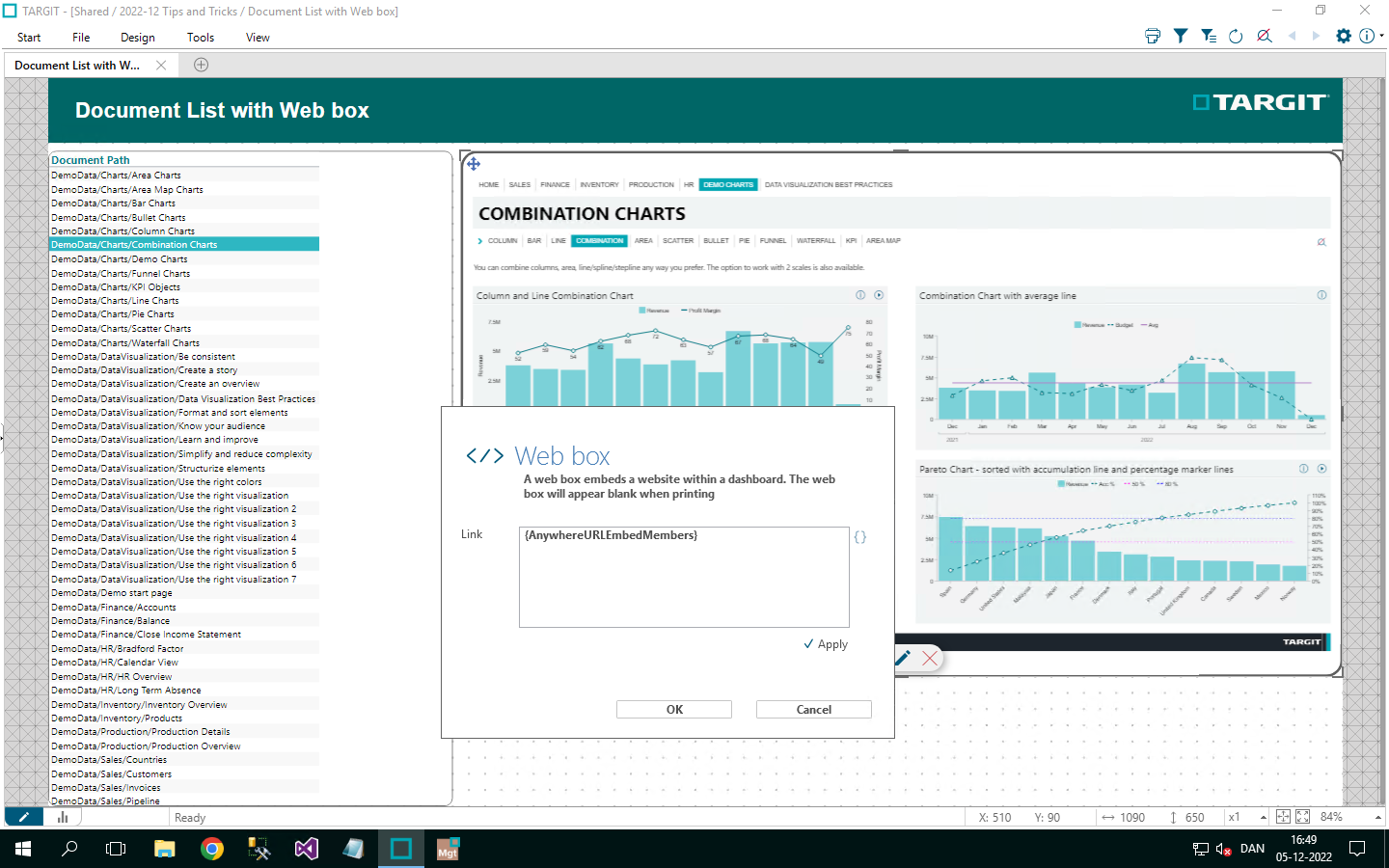Click Windows Start button on taskbar
This screenshot has width=1389, height=868.
(x=23, y=849)
